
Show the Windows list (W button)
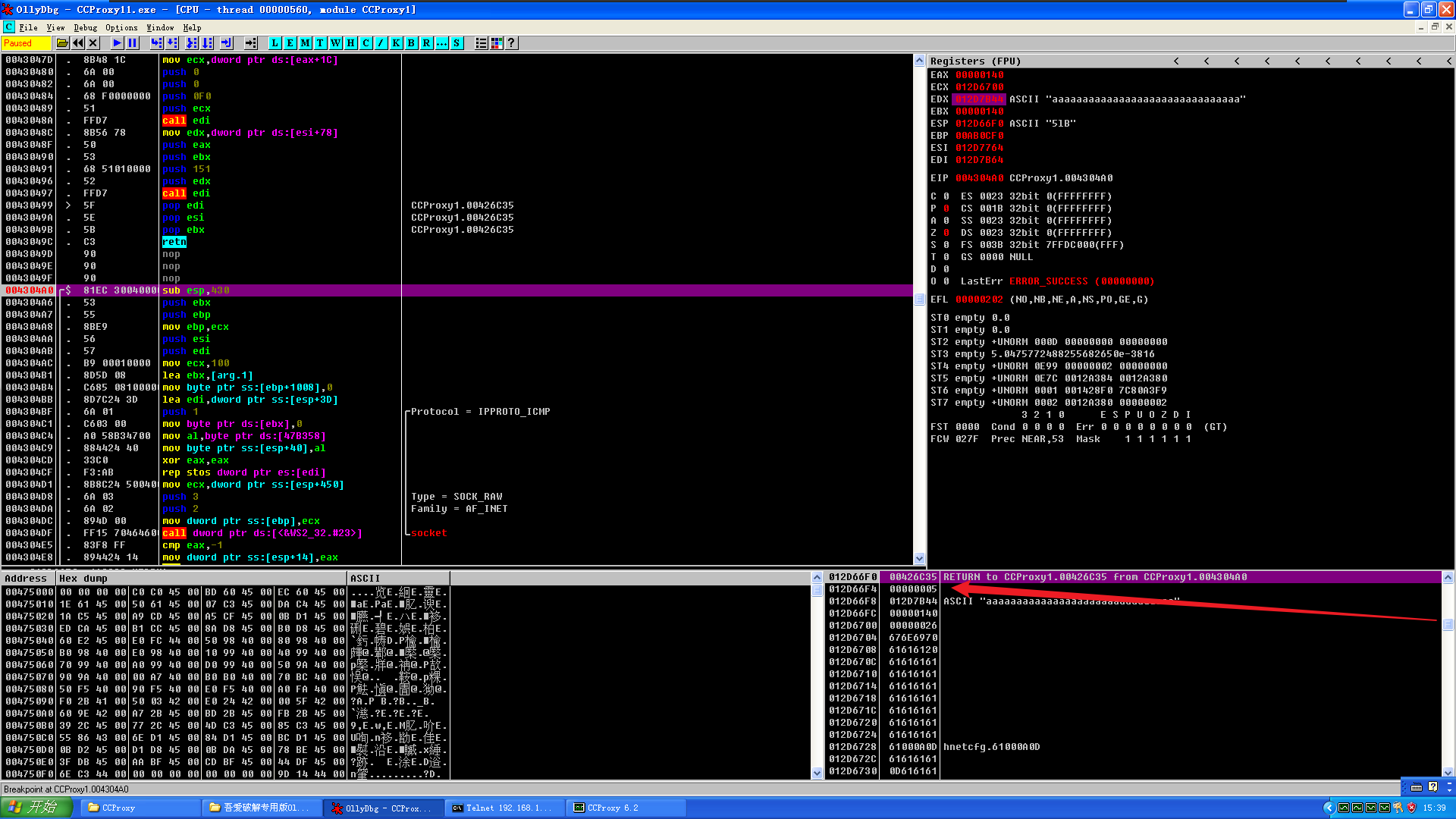click(335, 43)
